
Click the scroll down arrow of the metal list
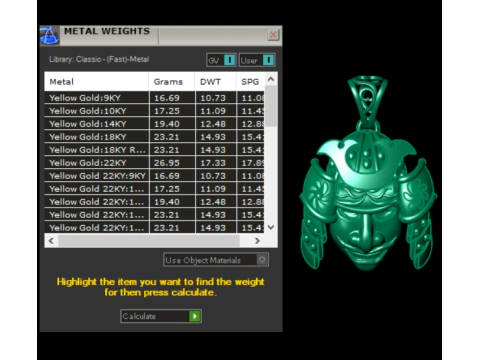[271, 227]
